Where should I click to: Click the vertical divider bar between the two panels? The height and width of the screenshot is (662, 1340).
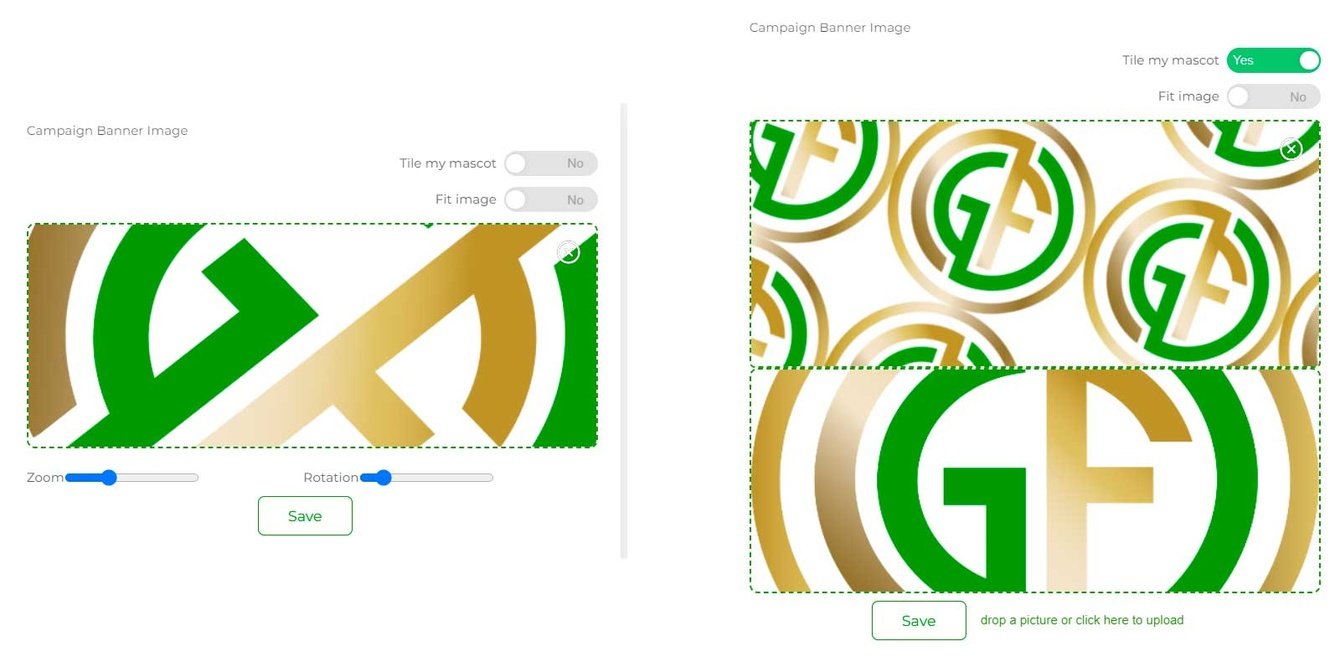point(624,330)
